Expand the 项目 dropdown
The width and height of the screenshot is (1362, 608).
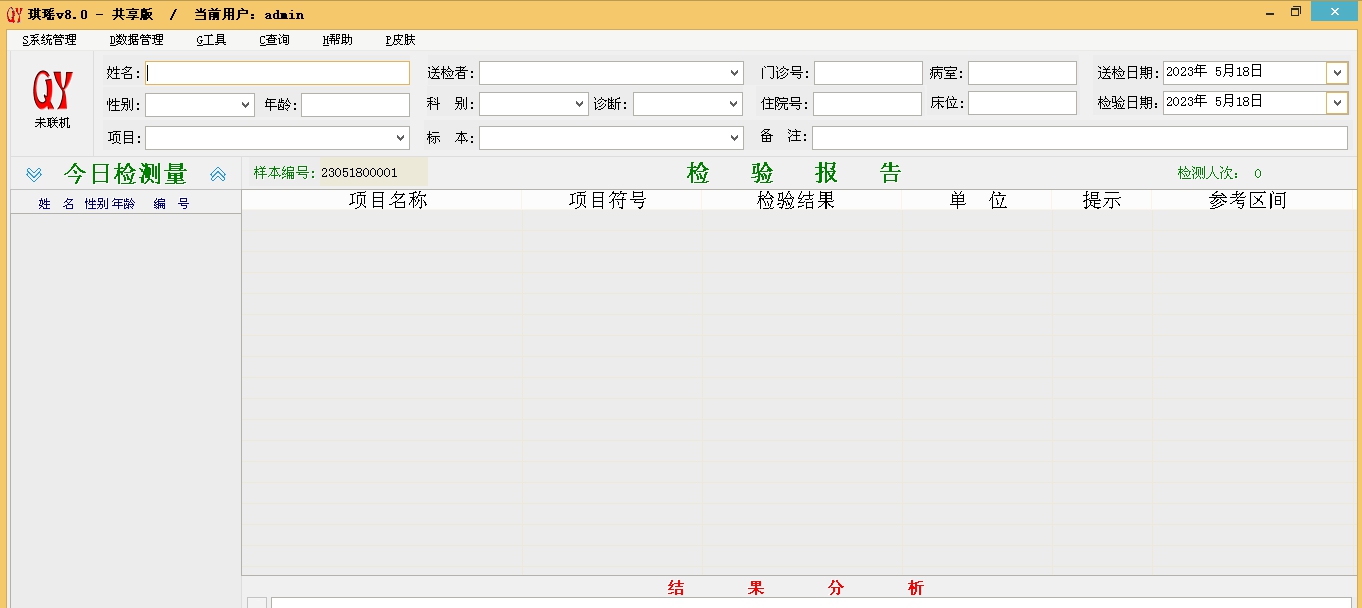click(x=400, y=138)
